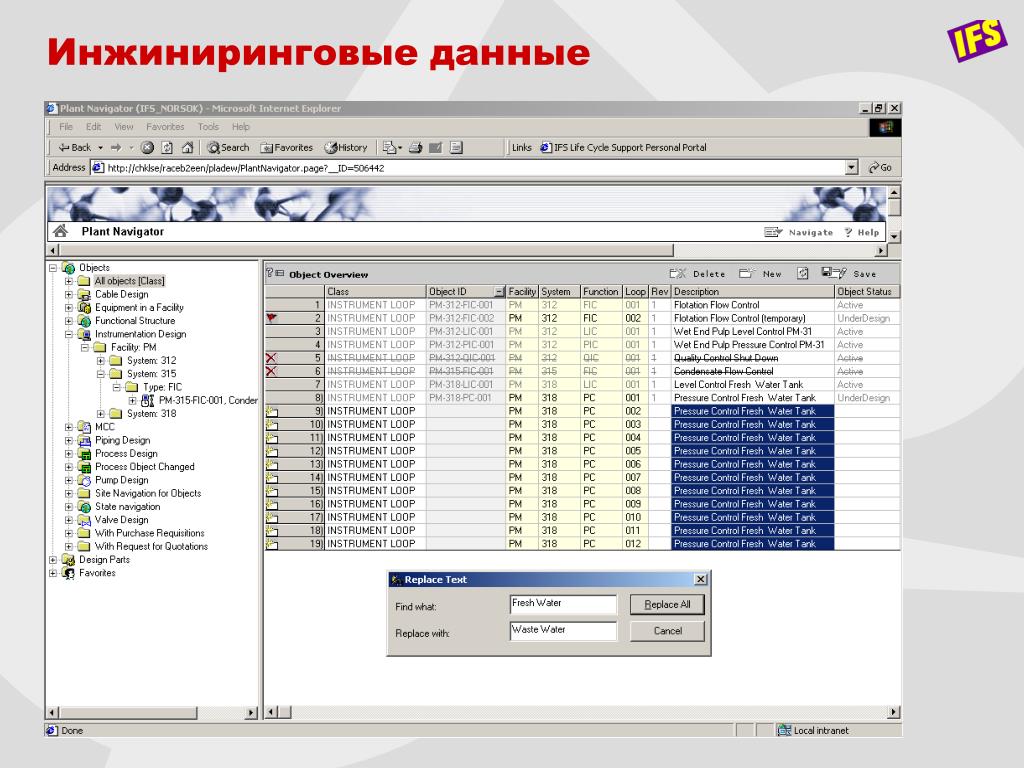Select the Piping Design tree icon

coord(84,441)
